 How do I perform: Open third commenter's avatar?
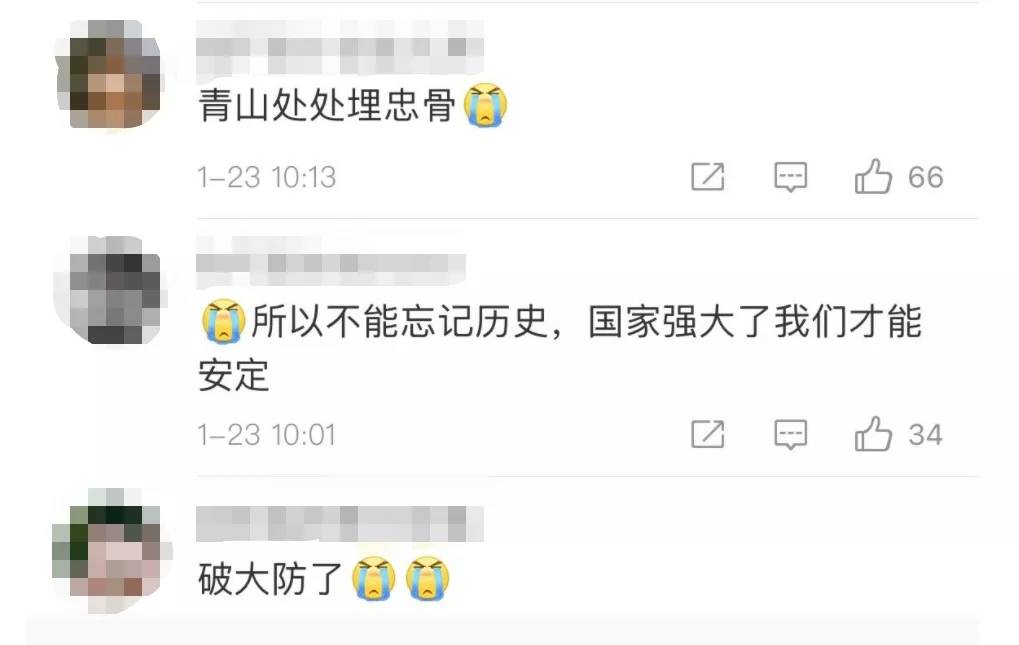coord(110,551)
